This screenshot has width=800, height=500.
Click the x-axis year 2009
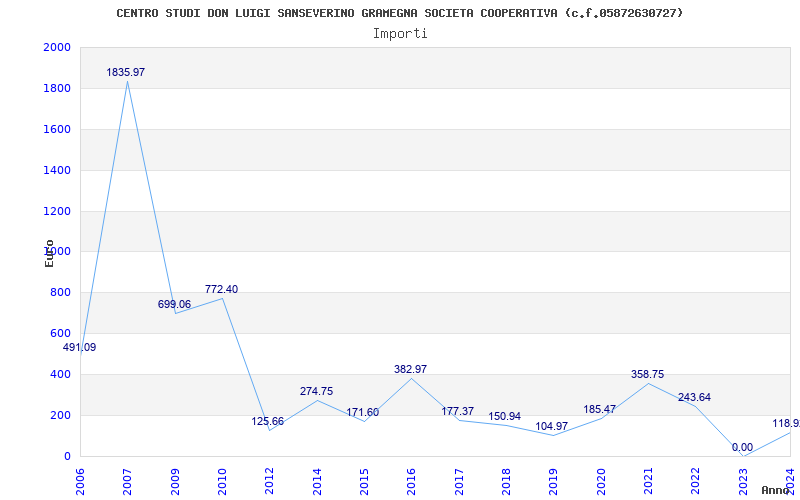[175, 481]
